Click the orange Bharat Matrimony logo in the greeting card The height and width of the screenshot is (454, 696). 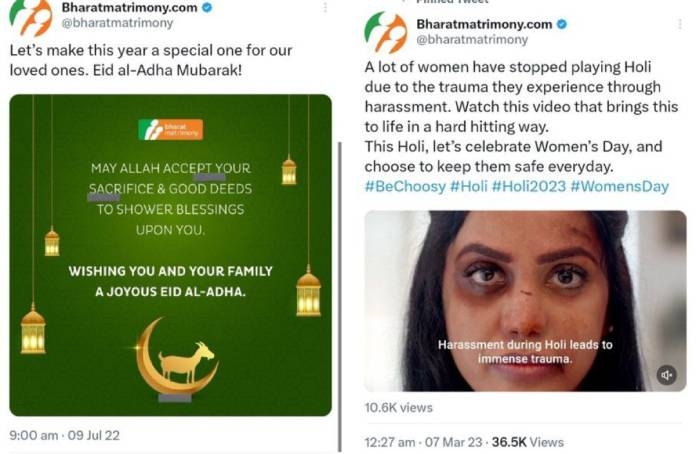coord(170,129)
